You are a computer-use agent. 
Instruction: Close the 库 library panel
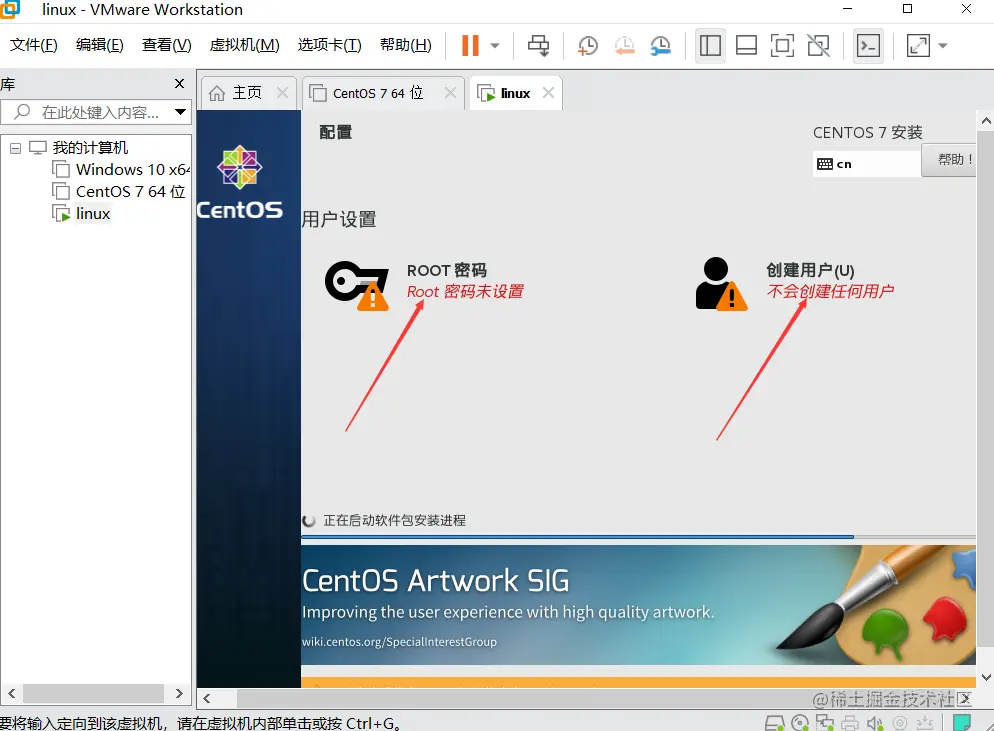tap(179, 84)
